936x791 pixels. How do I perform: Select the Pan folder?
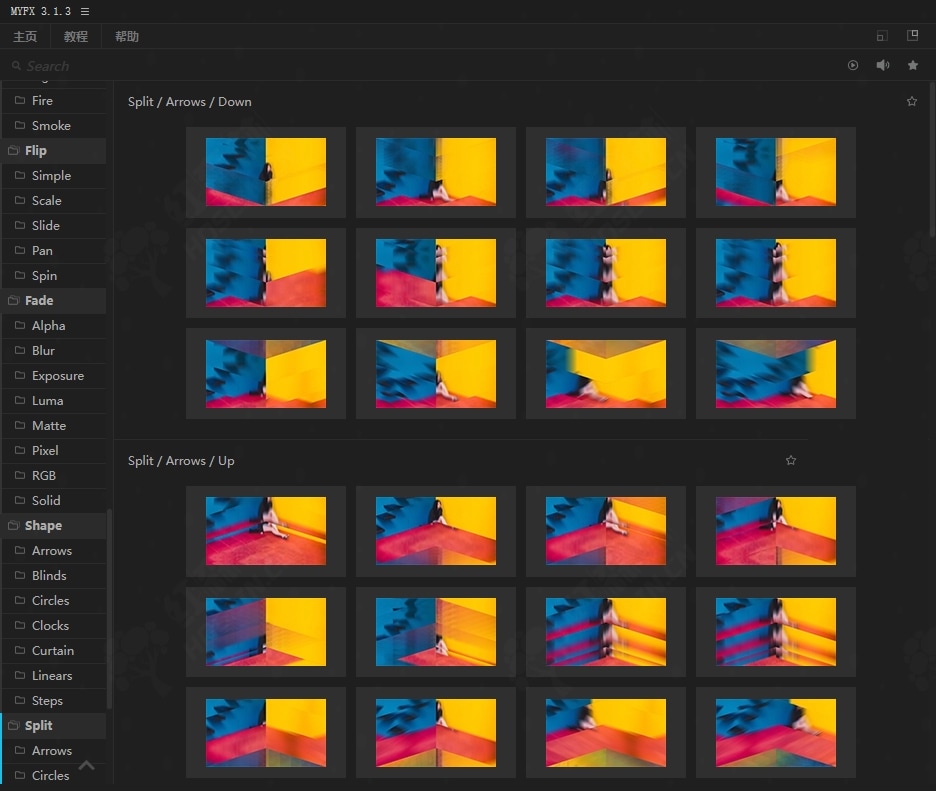[54, 251]
